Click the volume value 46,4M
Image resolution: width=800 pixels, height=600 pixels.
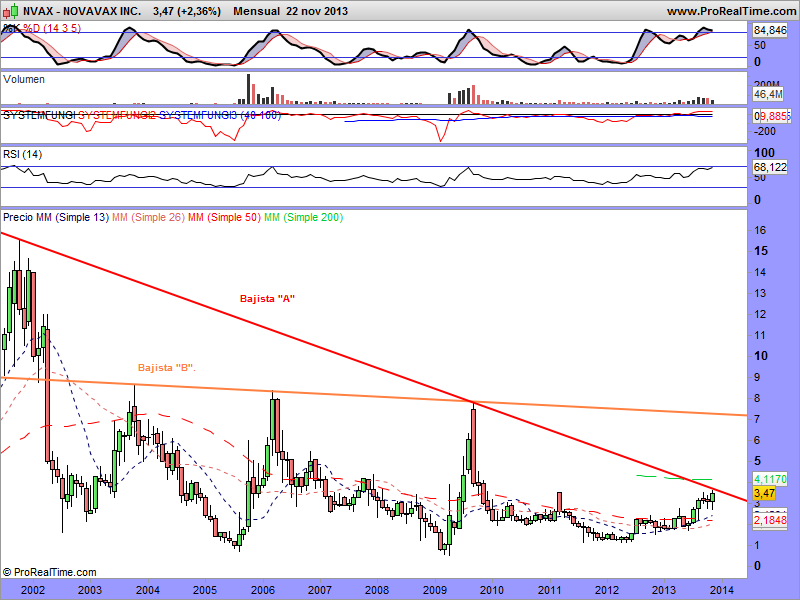(768, 94)
